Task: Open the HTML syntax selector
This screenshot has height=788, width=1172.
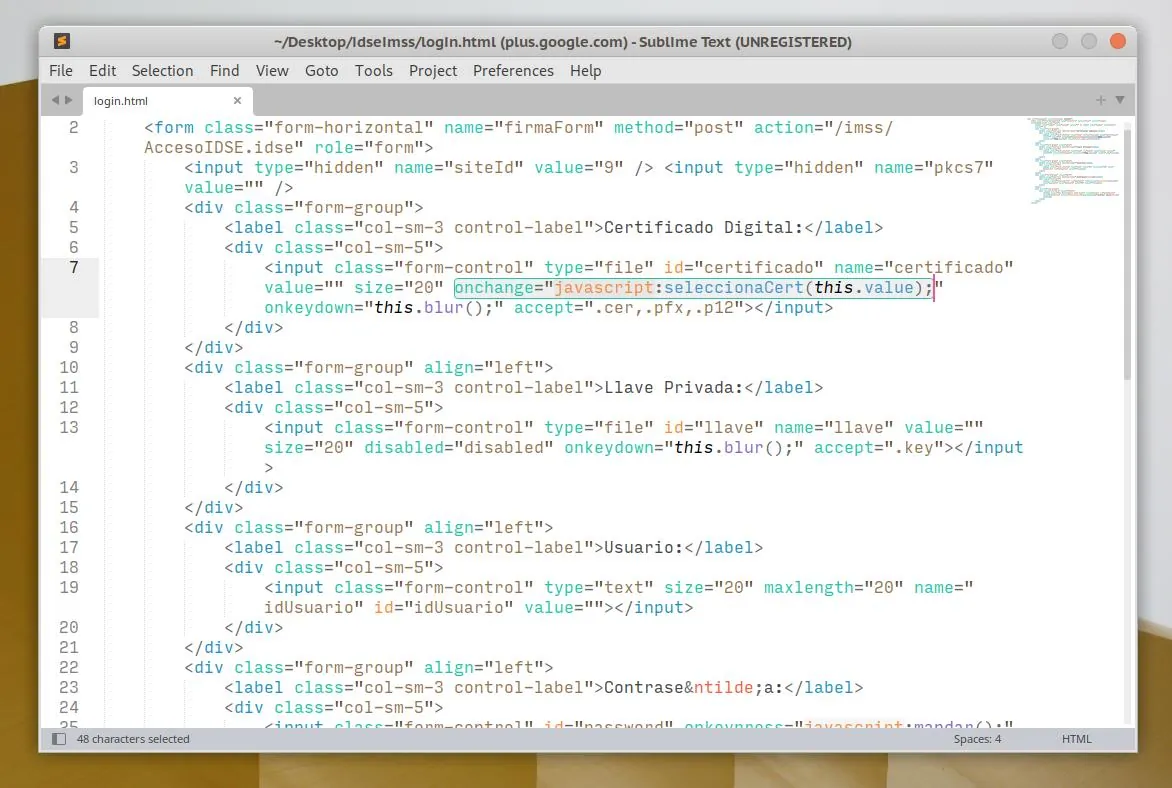Action: (1076, 739)
